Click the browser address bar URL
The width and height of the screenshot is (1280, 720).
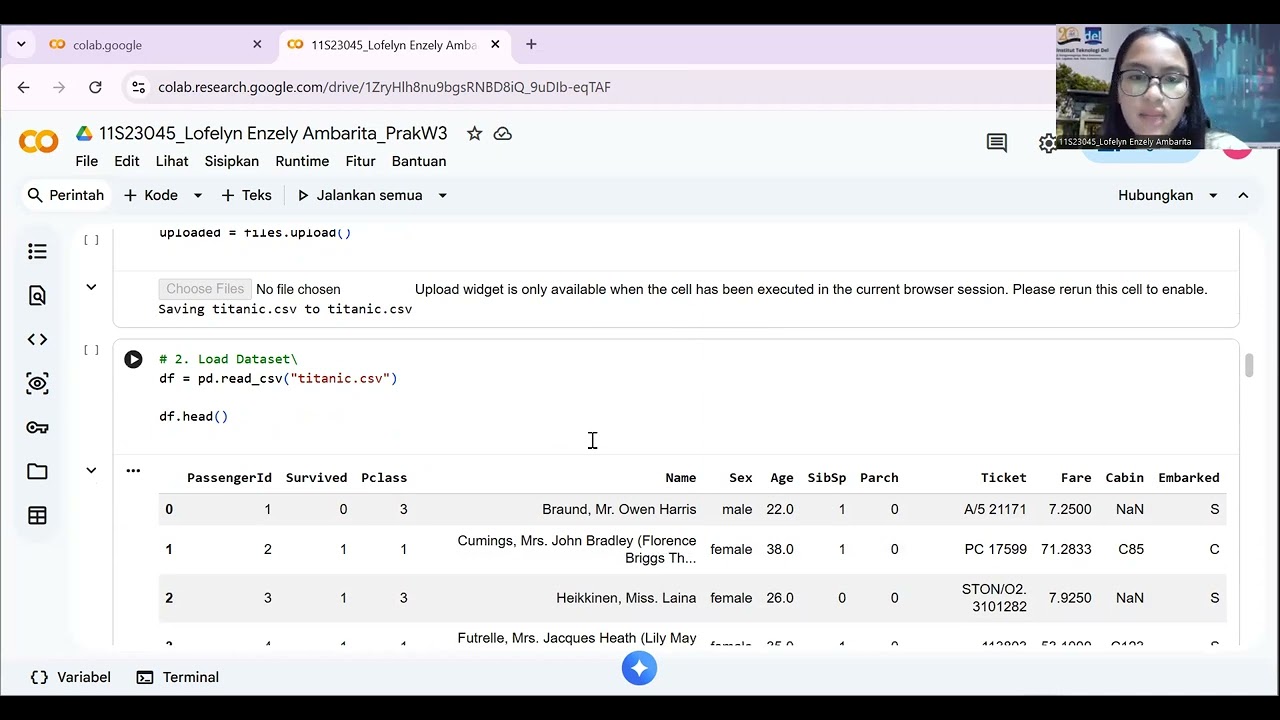pyautogui.click(x=384, y=87)
